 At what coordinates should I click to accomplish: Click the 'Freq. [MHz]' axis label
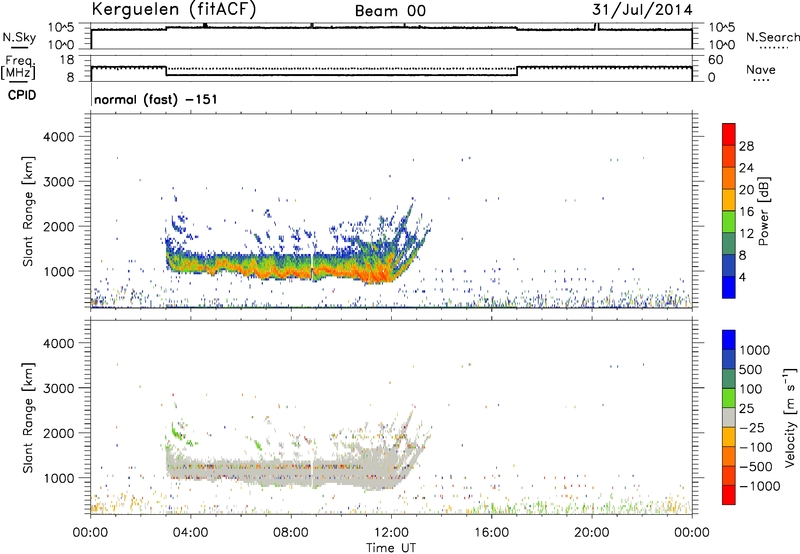[18, 67]
